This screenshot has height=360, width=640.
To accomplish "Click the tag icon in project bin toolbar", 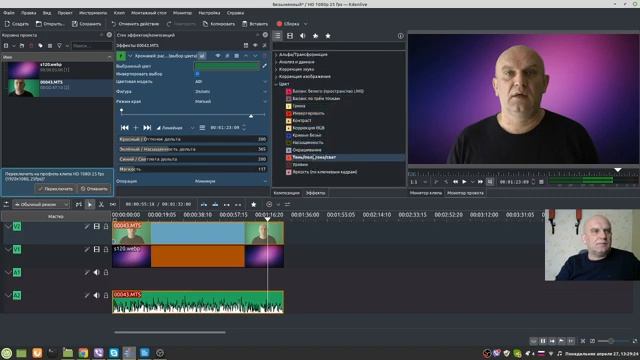I will click(40, 46).
